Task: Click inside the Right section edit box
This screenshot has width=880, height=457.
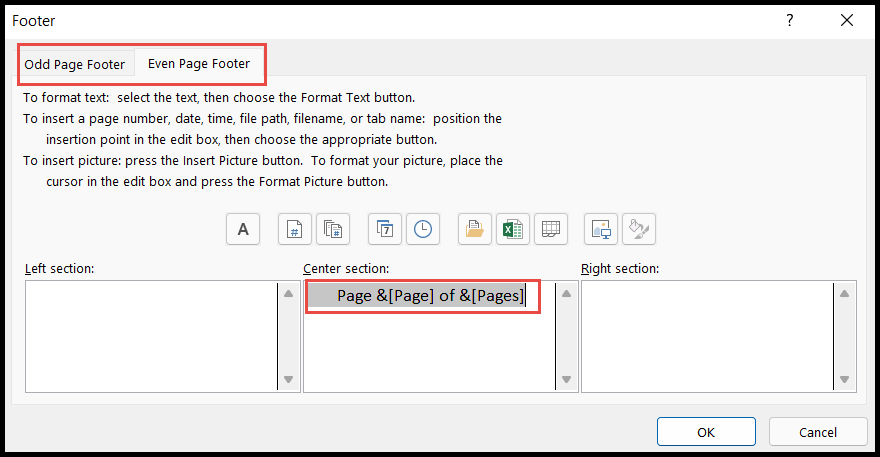Action: pyautogui.click(x=706, y=336)
